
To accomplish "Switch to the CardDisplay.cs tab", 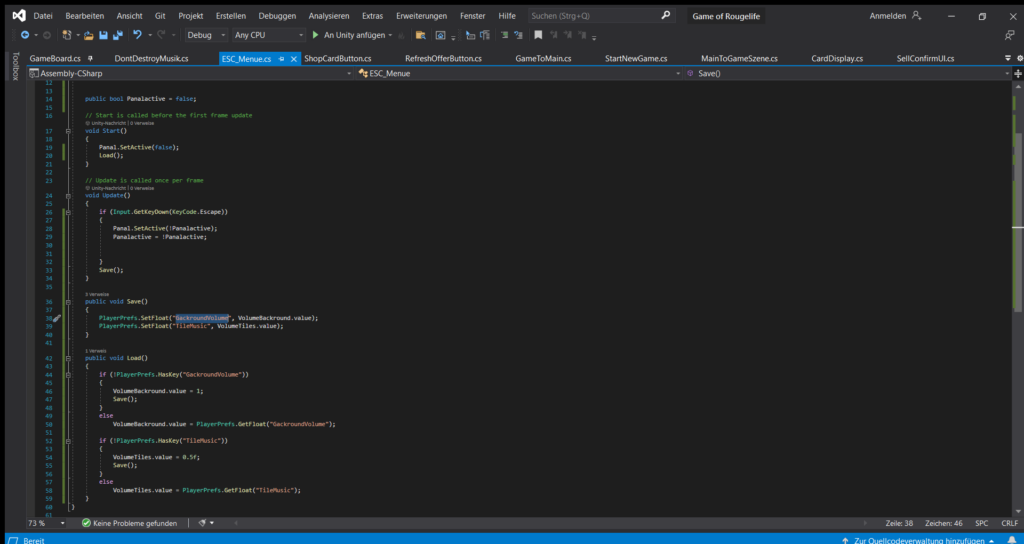I will click(x=836, y=59).
